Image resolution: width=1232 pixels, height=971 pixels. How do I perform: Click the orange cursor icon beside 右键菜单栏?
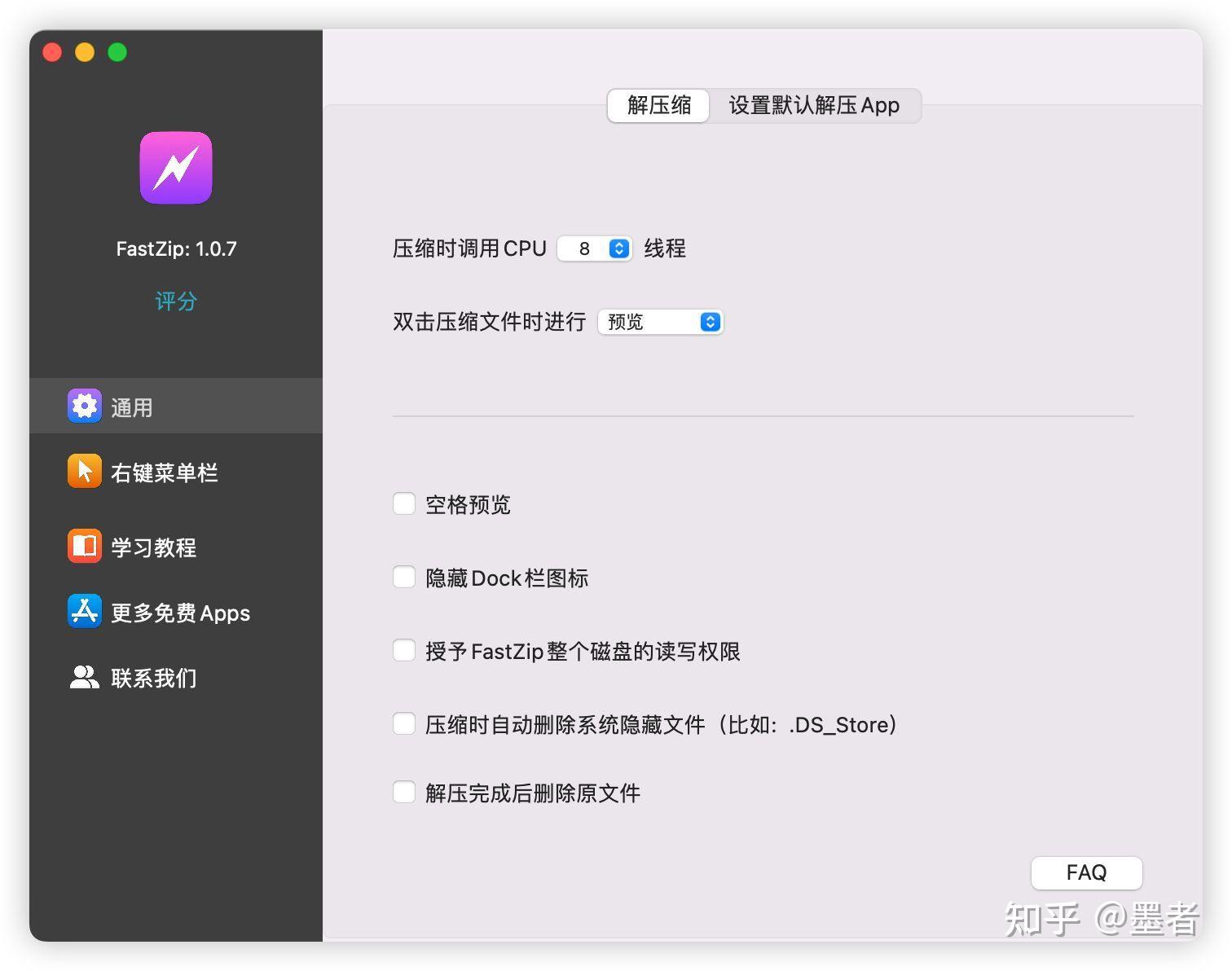tap(85, 471)
